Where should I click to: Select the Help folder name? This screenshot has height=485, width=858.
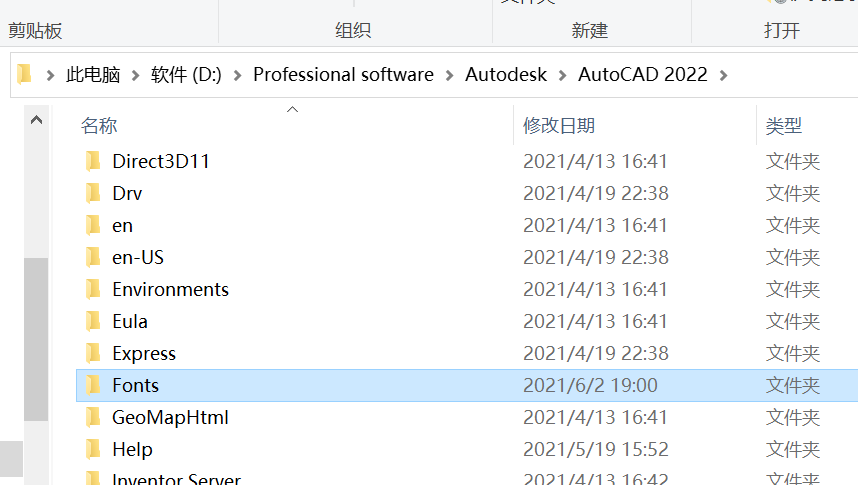click(132, 449)
